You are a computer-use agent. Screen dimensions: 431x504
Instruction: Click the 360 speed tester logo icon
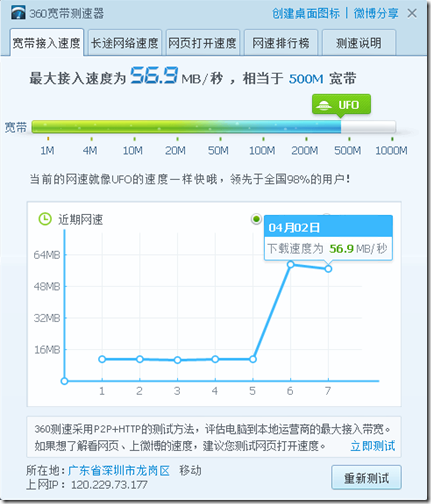coord(18,13)
